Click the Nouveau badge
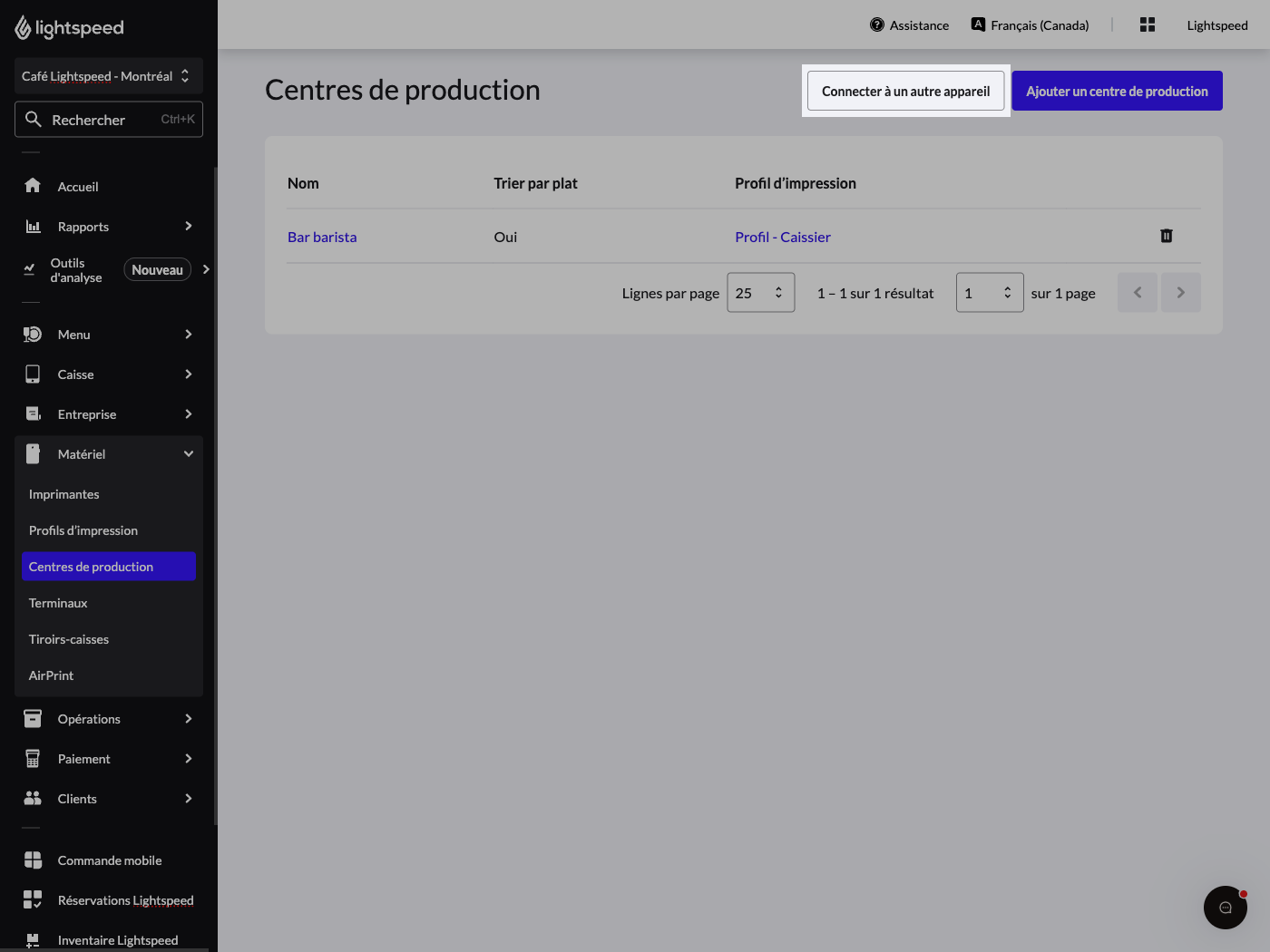The width and height of the screenshot is (1270, 952). click(158, 269)
